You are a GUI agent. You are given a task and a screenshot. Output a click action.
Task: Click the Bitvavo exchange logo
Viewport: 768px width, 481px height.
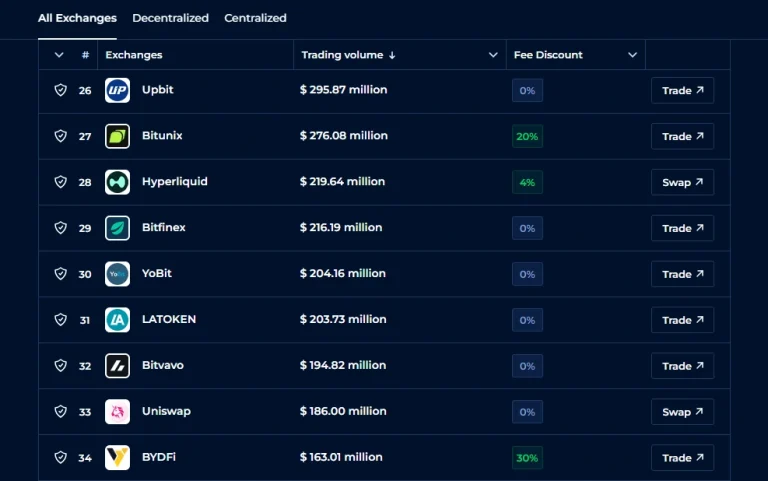[x=118, y=366]
